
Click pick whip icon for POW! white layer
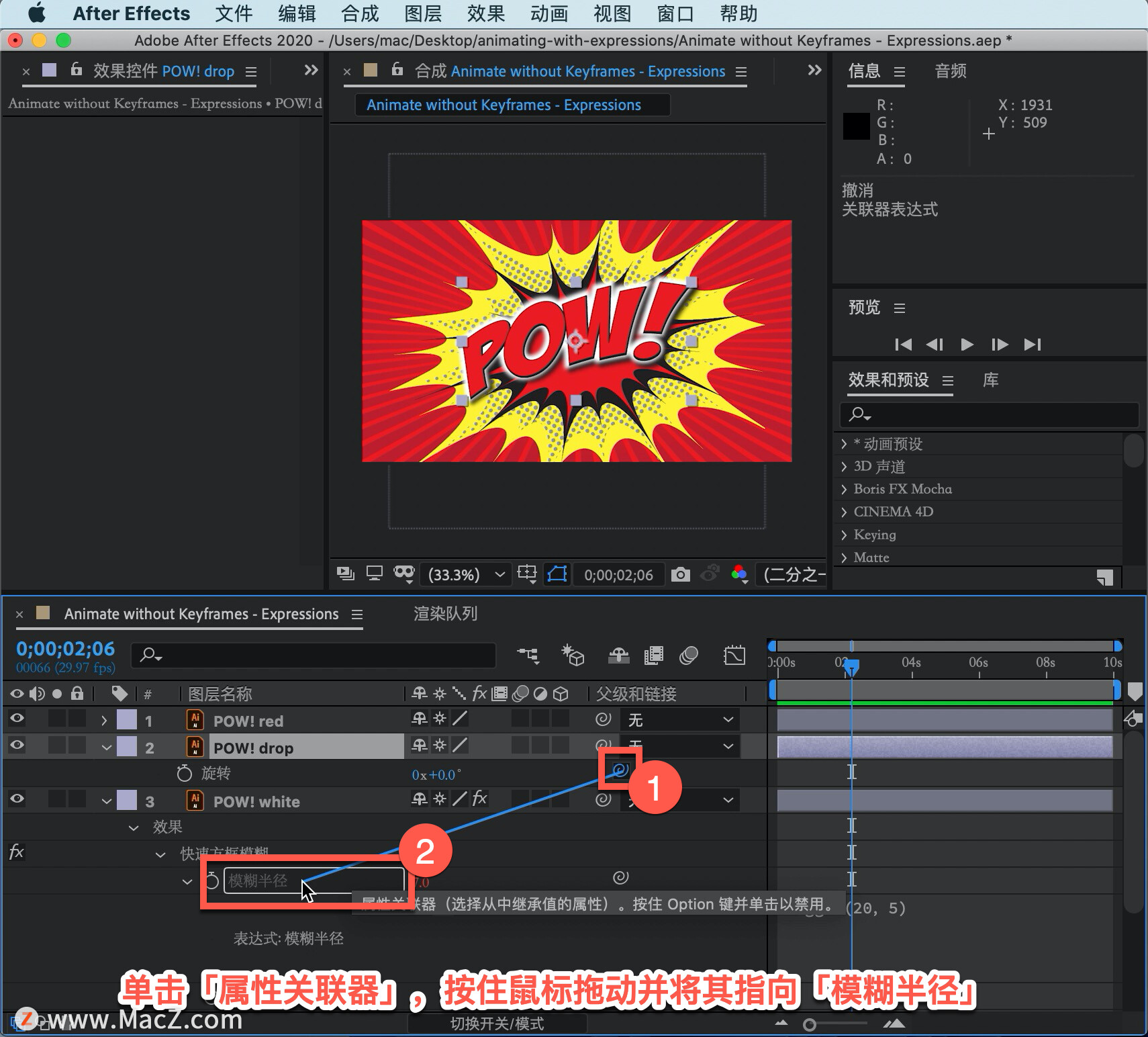[603, 799]
